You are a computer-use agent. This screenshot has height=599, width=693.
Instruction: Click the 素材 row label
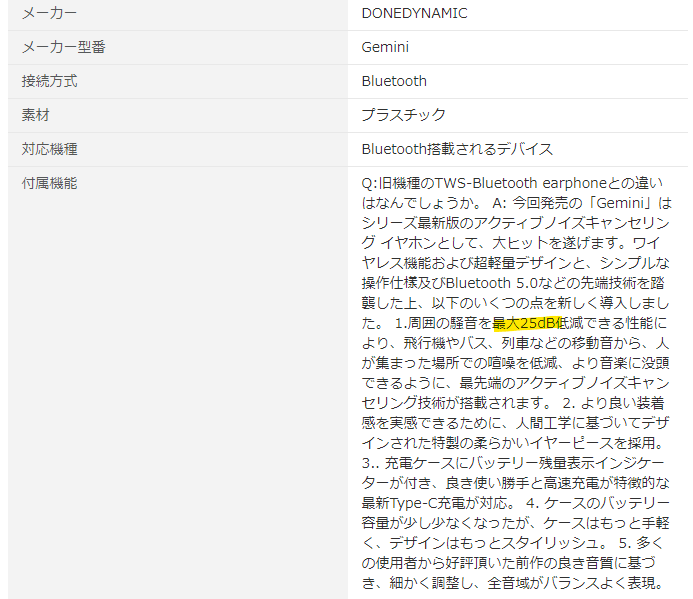(x=35, y=115)
